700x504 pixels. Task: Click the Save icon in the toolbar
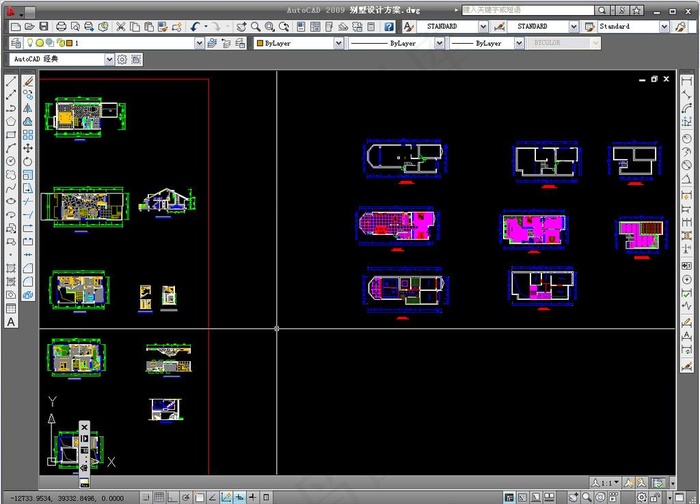(44, 27)
